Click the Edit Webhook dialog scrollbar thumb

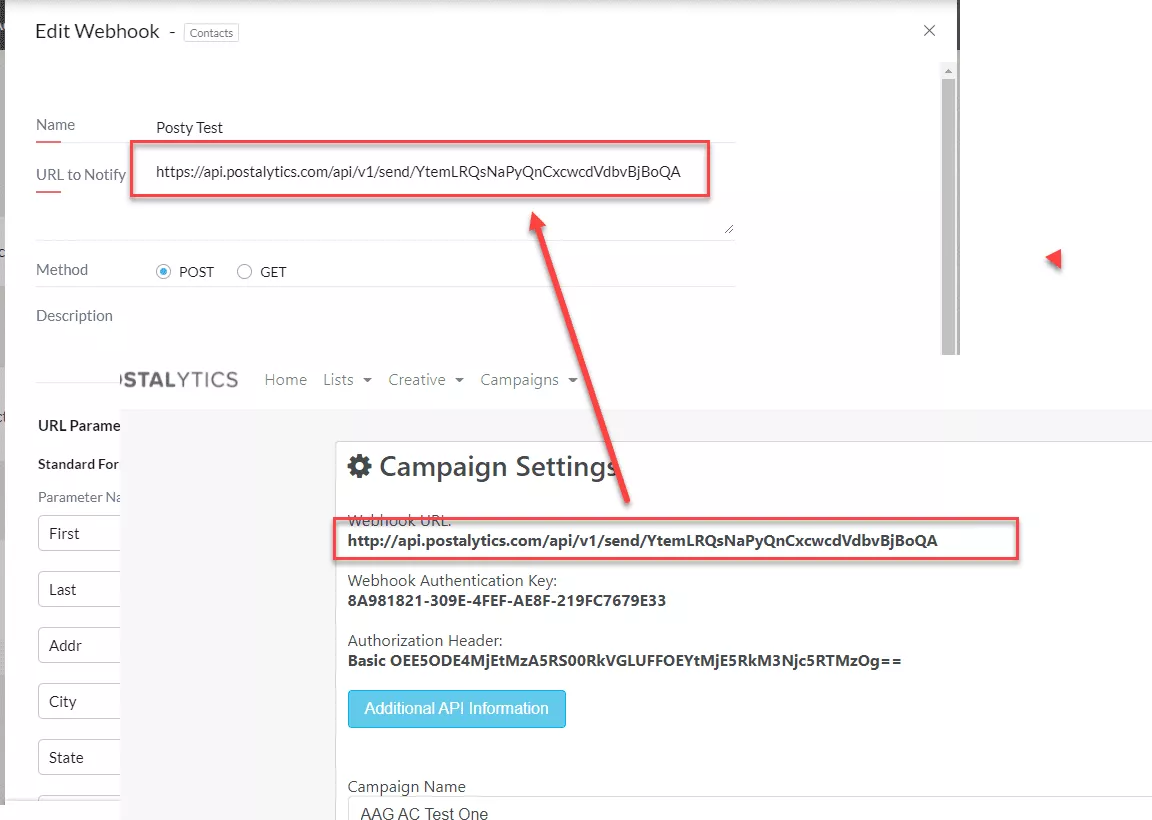pyautogui.click(x=948, y=217)
